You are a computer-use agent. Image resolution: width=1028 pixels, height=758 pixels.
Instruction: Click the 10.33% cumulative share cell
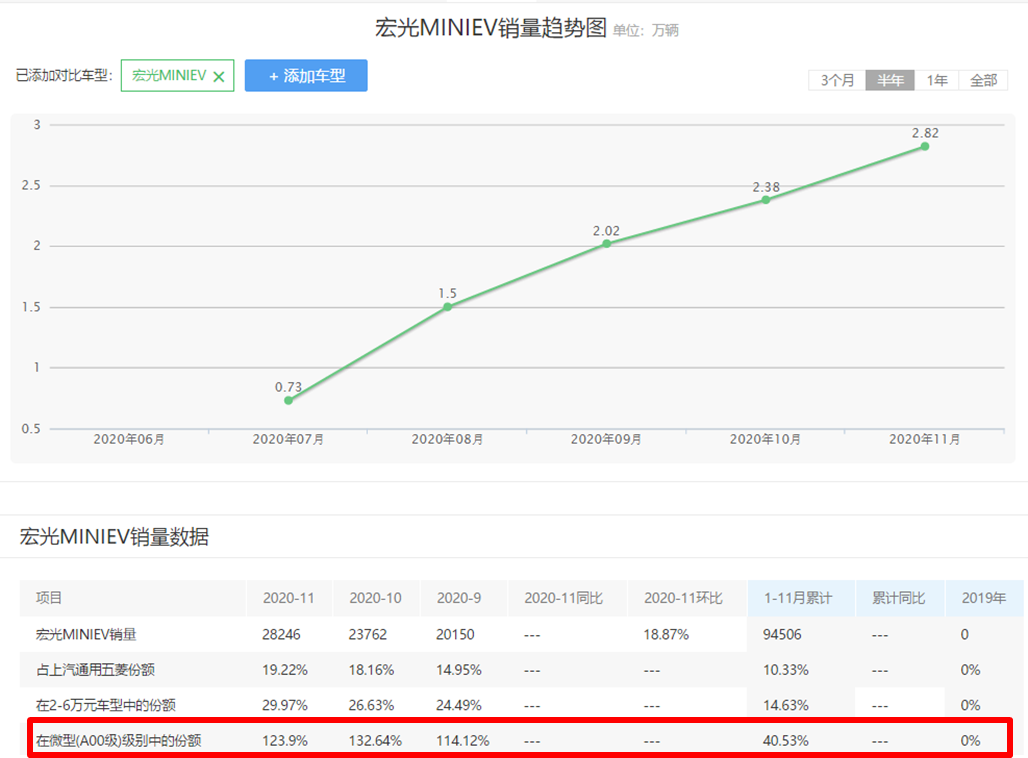point(785,670)
